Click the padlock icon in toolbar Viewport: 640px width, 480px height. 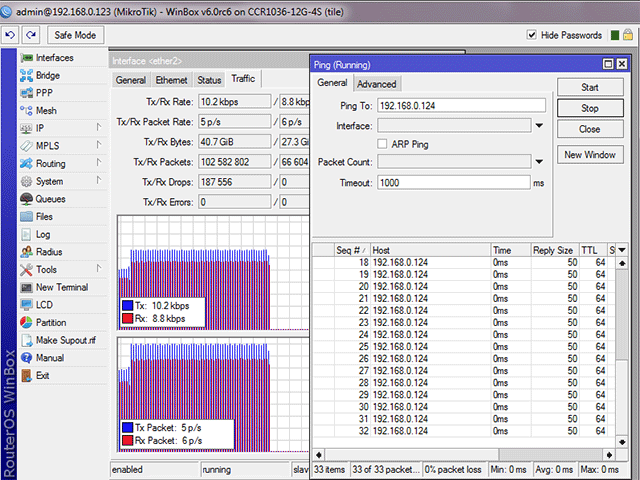(x=628, y=35)
